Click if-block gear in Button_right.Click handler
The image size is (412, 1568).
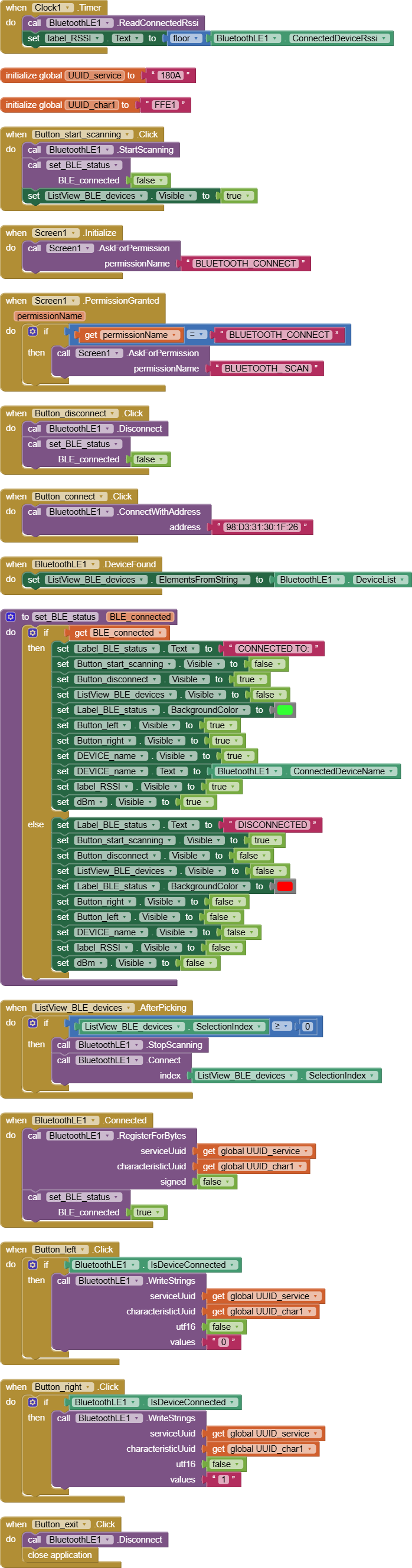pos(33,1402)
